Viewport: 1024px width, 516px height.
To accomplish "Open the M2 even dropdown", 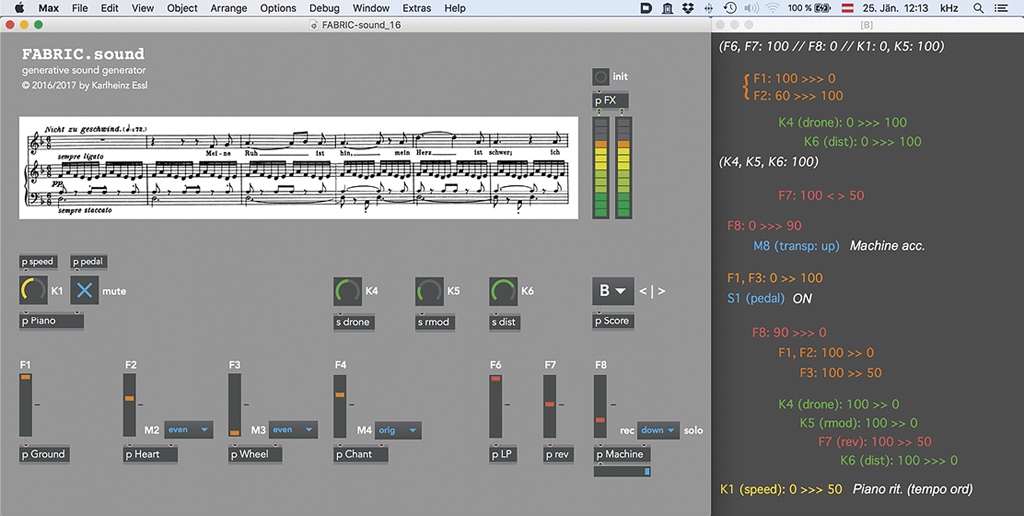I will coord(188,430).
